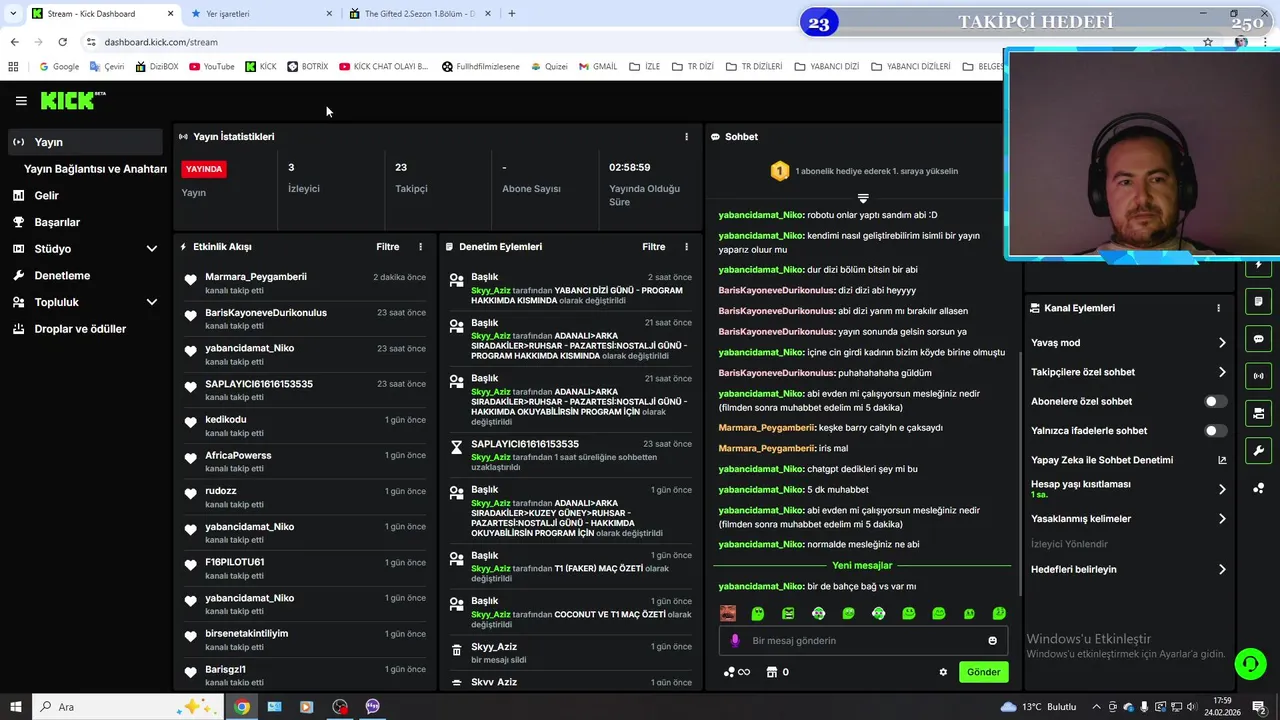
Task: Bookmark this page with the star icon
Action: coord(1208,42)
